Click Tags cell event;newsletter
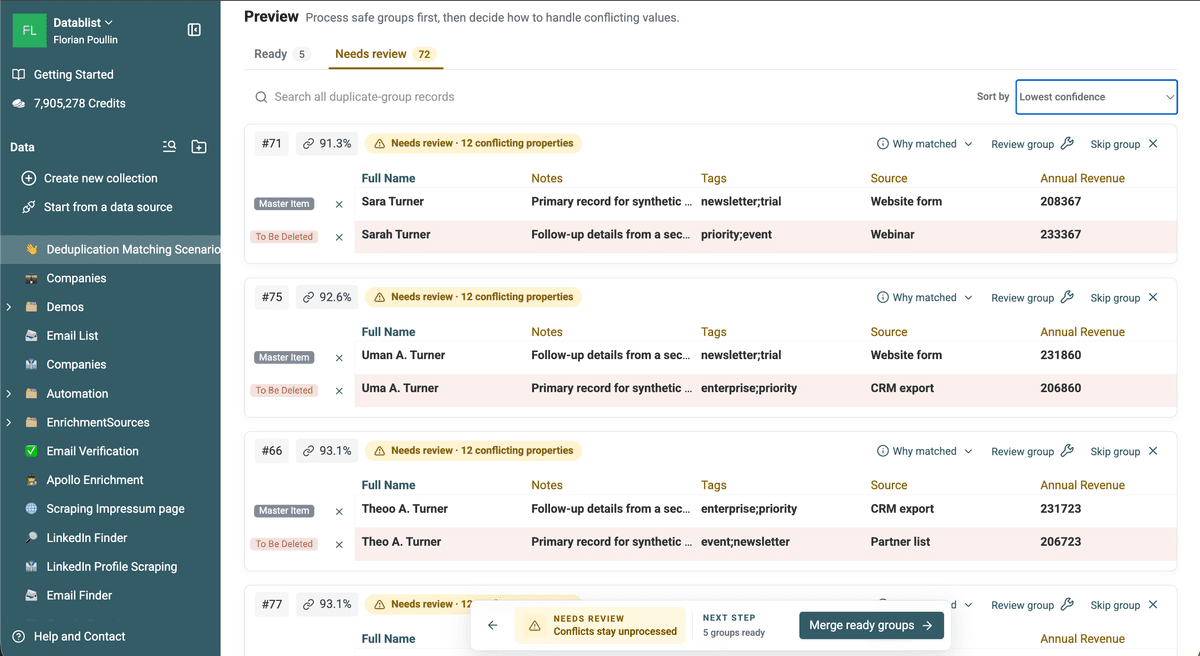The height and width of the screenshot is (656, 1200). [x=745, y=541]
